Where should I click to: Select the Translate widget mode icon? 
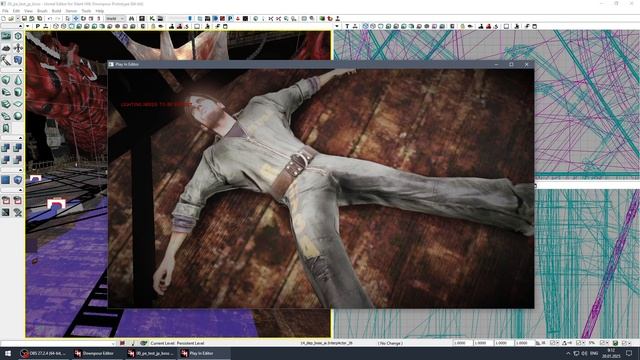pos(76,19)
